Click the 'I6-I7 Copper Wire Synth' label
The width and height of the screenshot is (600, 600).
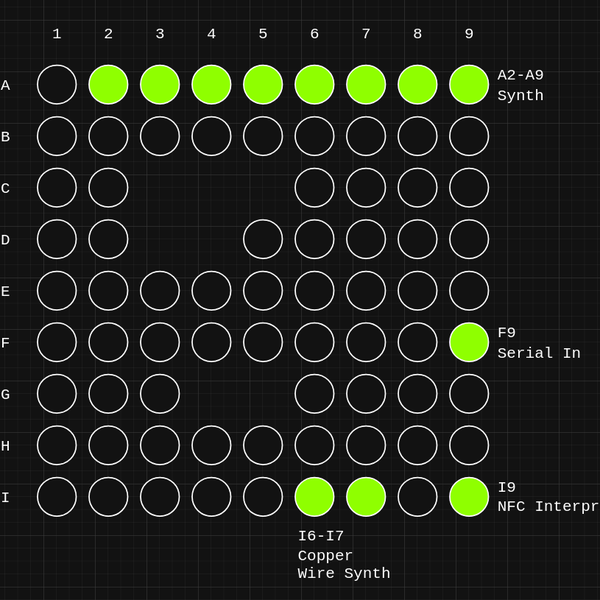[x=344, y=554]
